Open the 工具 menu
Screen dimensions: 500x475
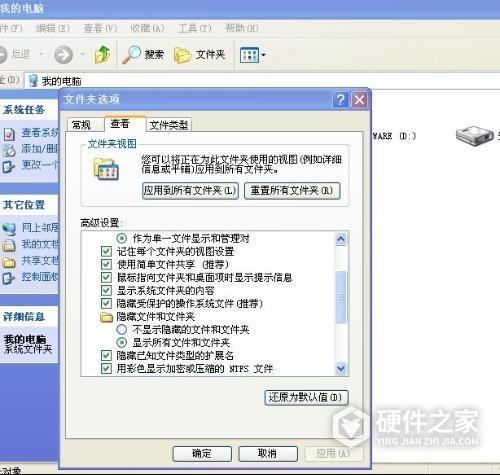[195, 28]
